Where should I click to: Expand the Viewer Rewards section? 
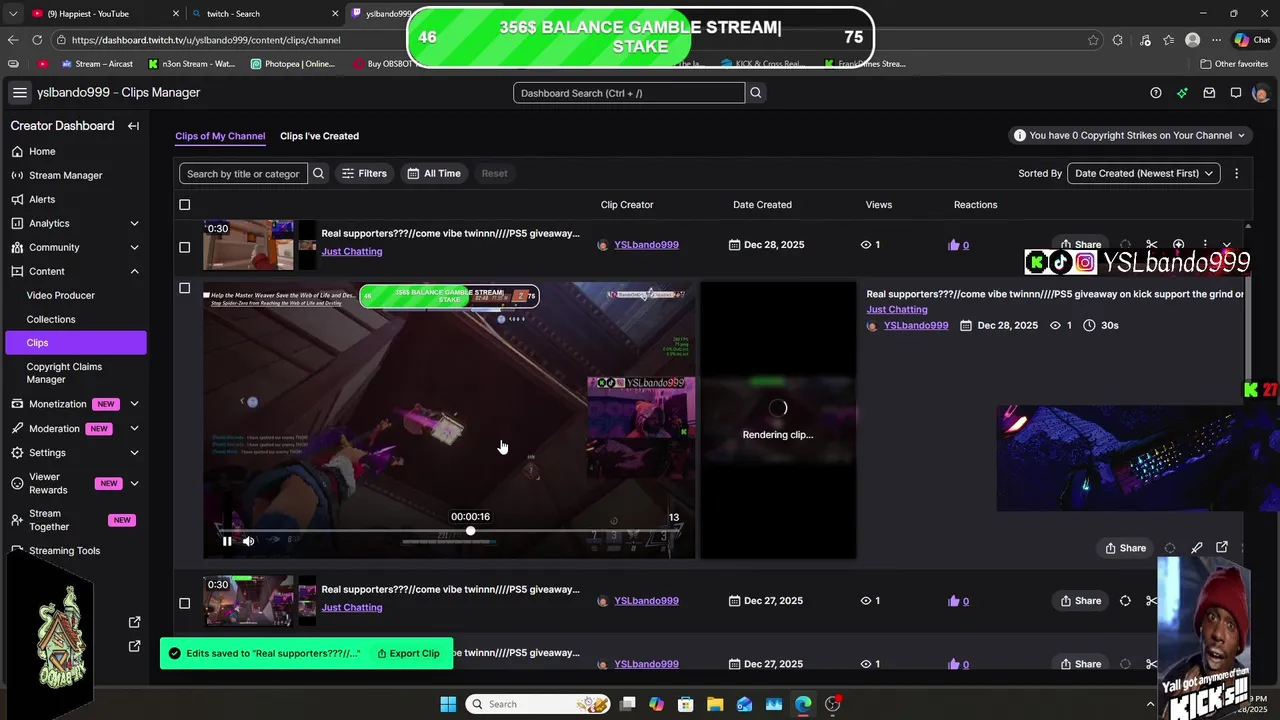134,483
